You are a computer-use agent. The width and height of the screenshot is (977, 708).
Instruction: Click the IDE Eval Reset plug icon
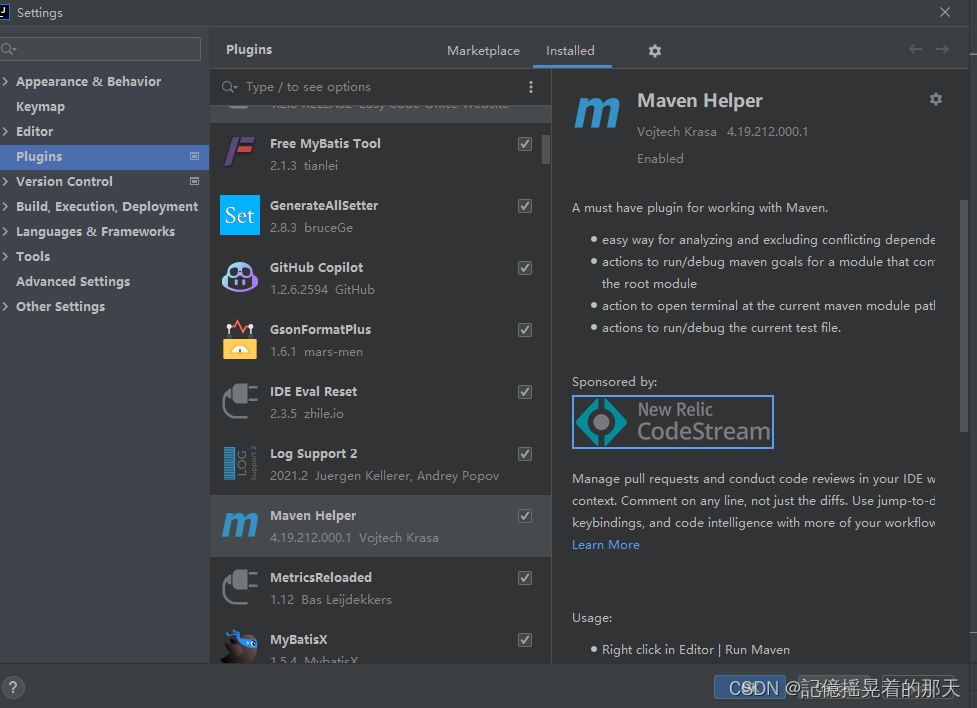click(x=240, y=401)
